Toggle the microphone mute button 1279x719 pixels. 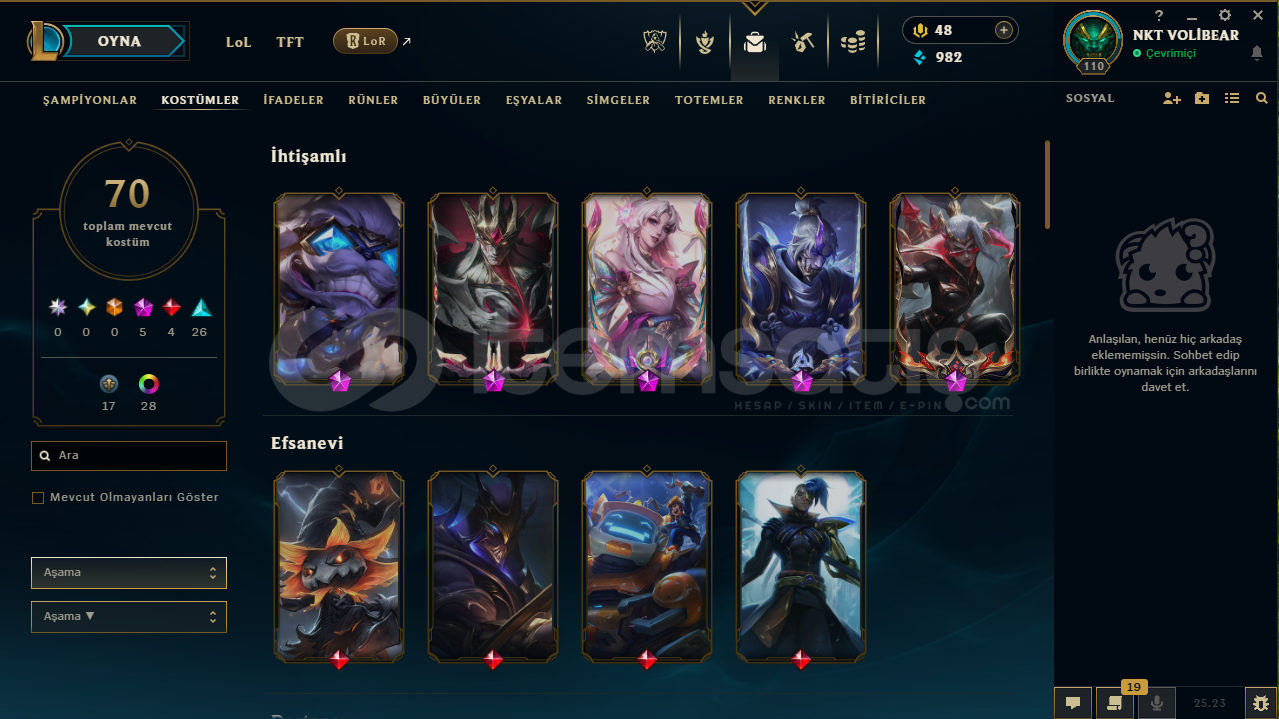pos(1157,703)
